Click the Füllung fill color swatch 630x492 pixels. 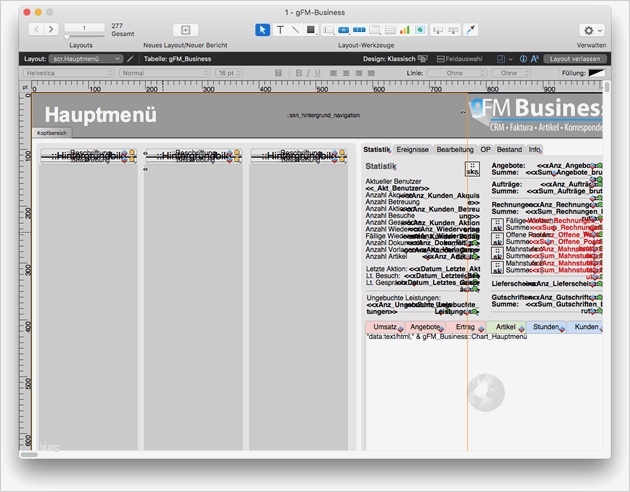(597, 73)
